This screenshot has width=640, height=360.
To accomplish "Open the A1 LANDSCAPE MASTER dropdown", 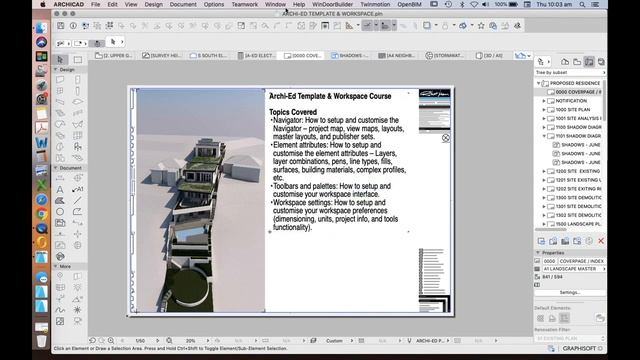I will coord(574,269).
